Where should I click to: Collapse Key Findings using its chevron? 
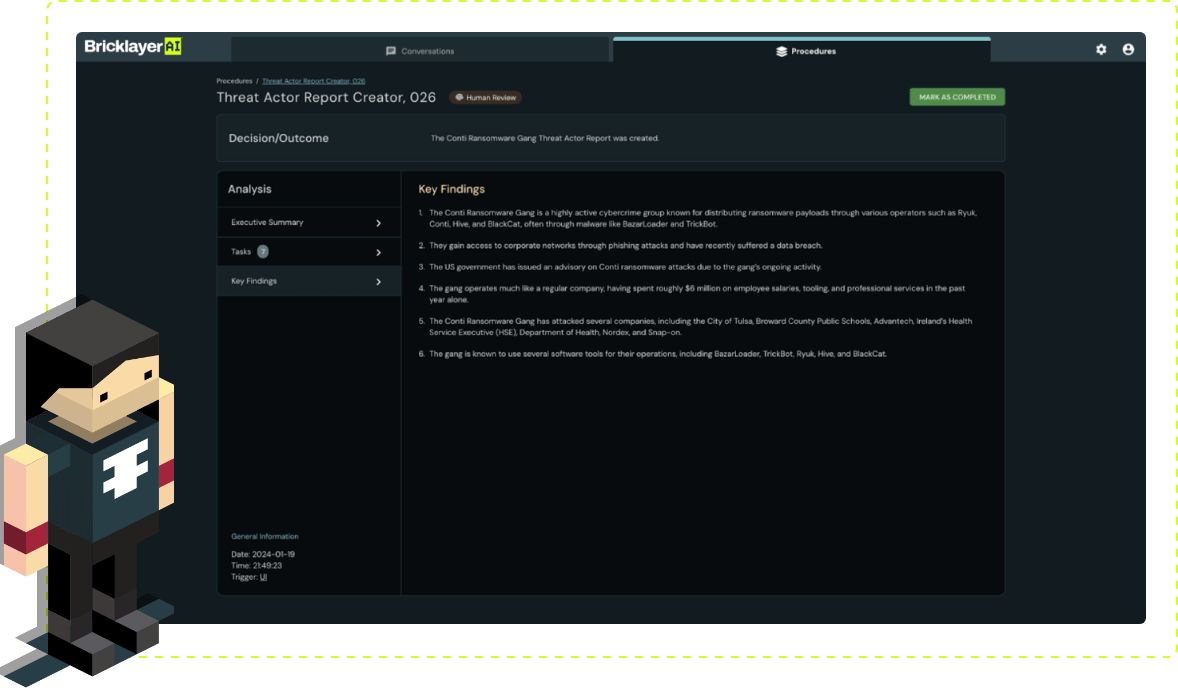point(378,281)
